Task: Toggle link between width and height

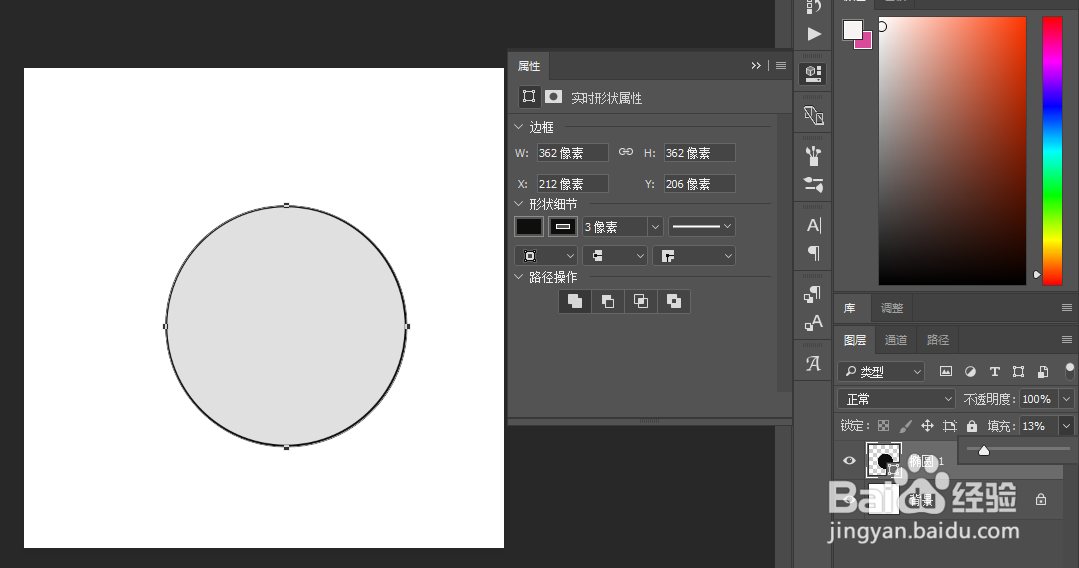Action: pyautogui.click(x=626, y=152)
